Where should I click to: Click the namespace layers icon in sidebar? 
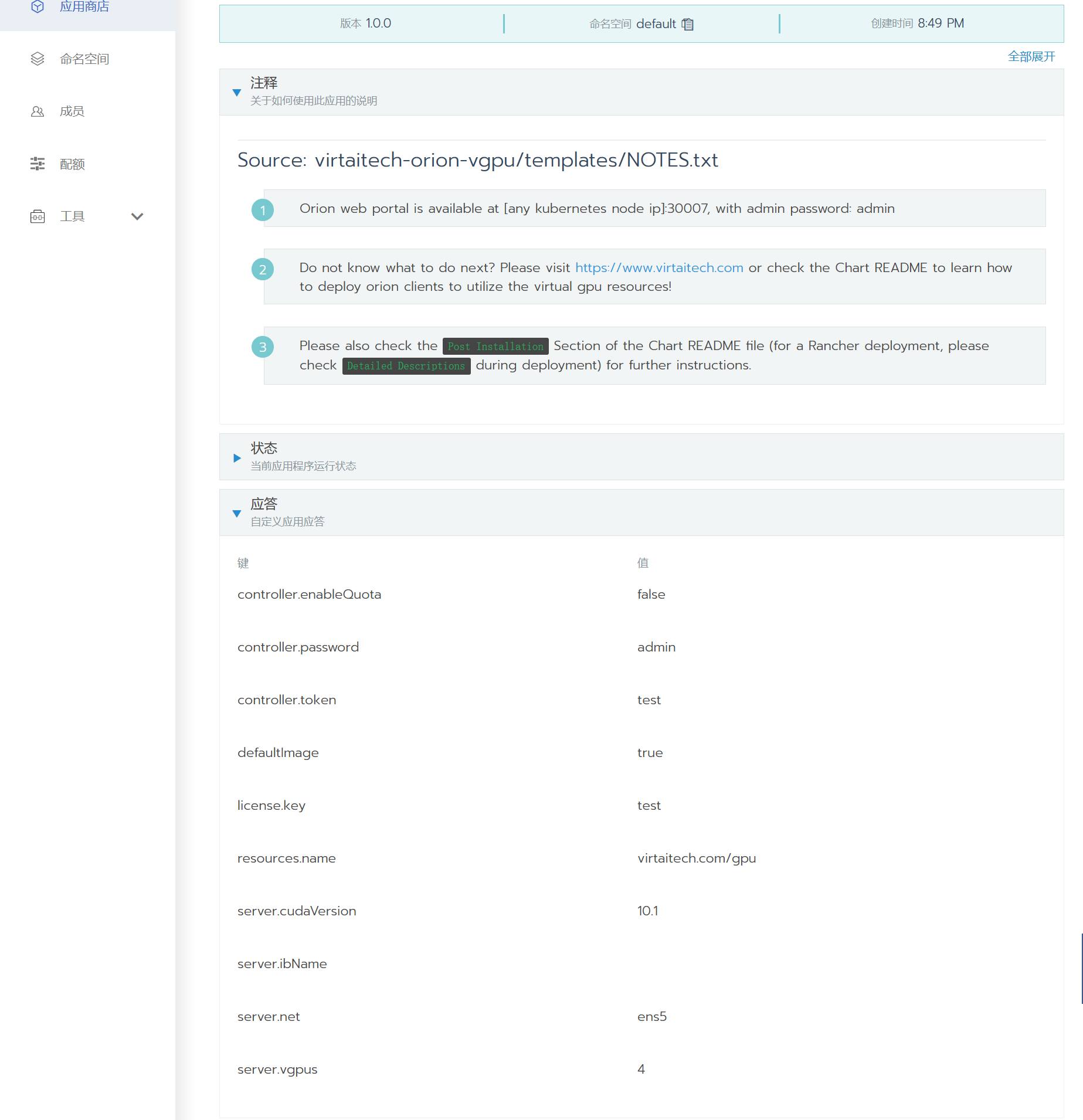38,59
